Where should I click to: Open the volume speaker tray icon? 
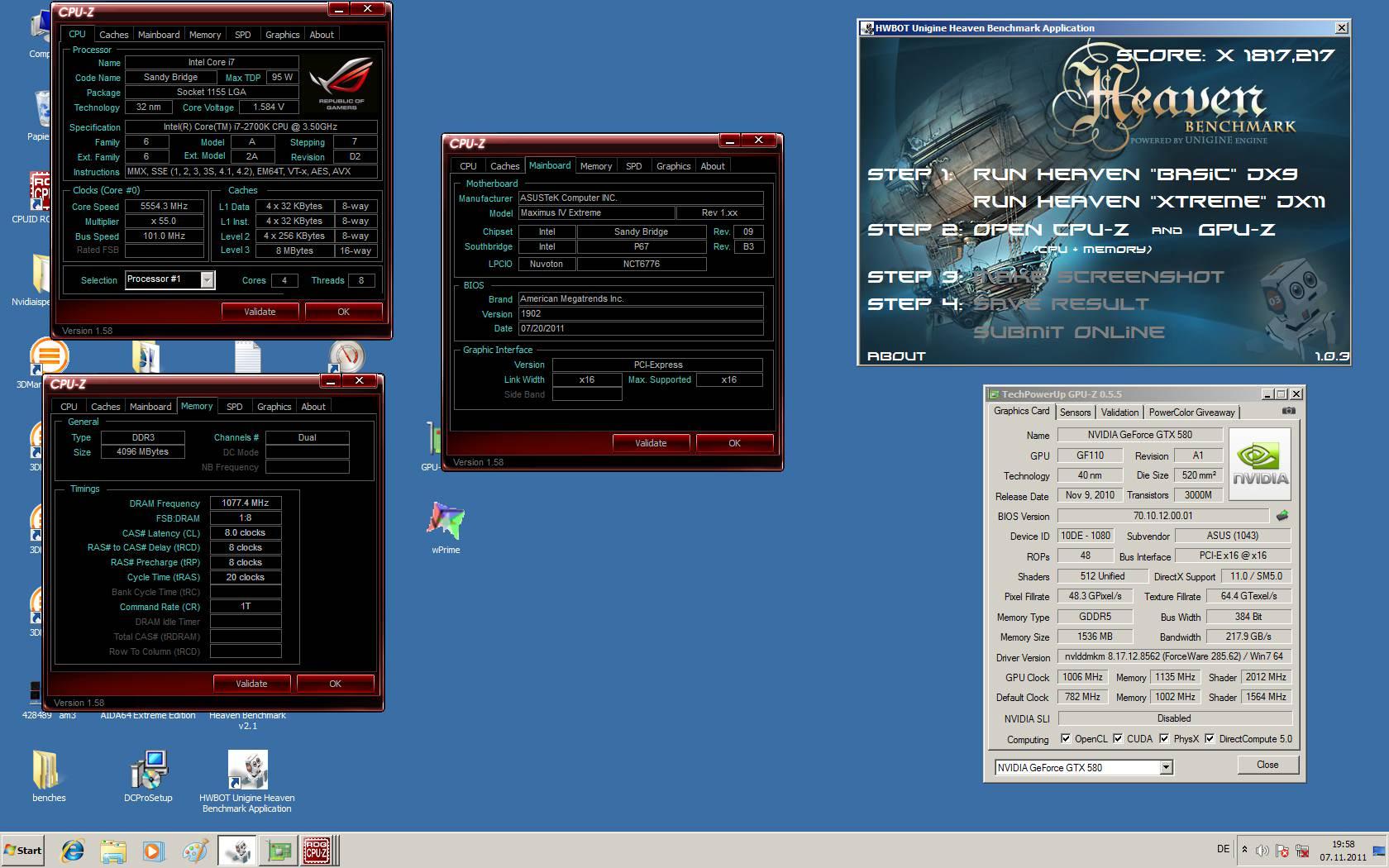point(1262,851)
